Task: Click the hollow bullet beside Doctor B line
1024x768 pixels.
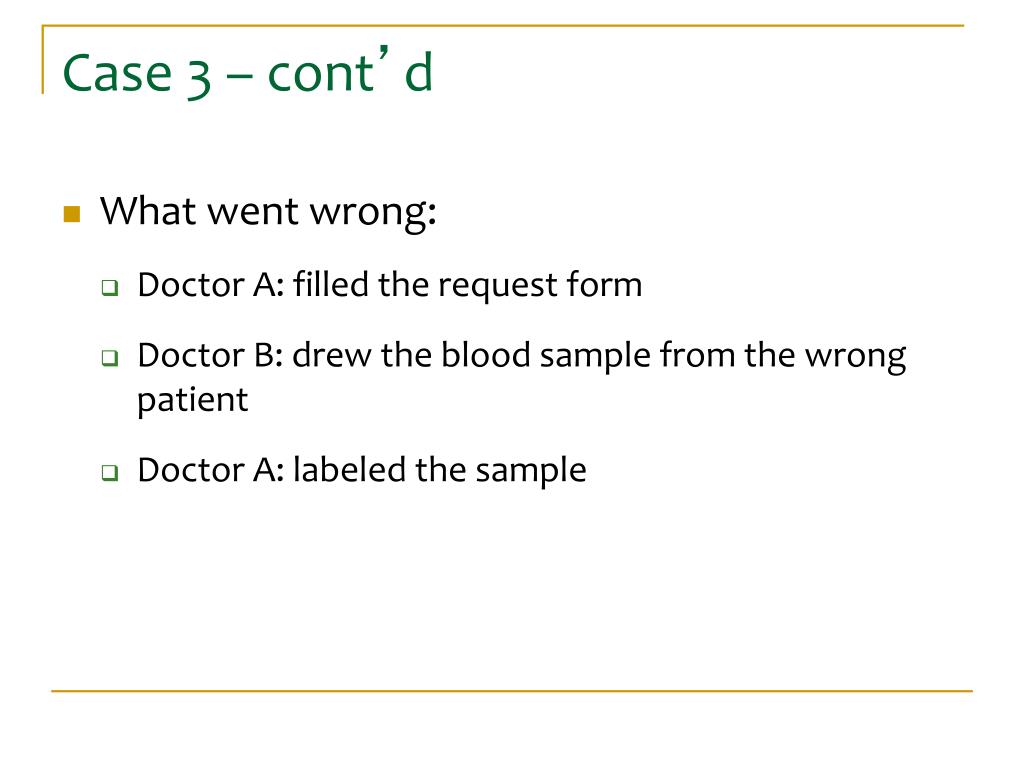Action: click(110, 358)
